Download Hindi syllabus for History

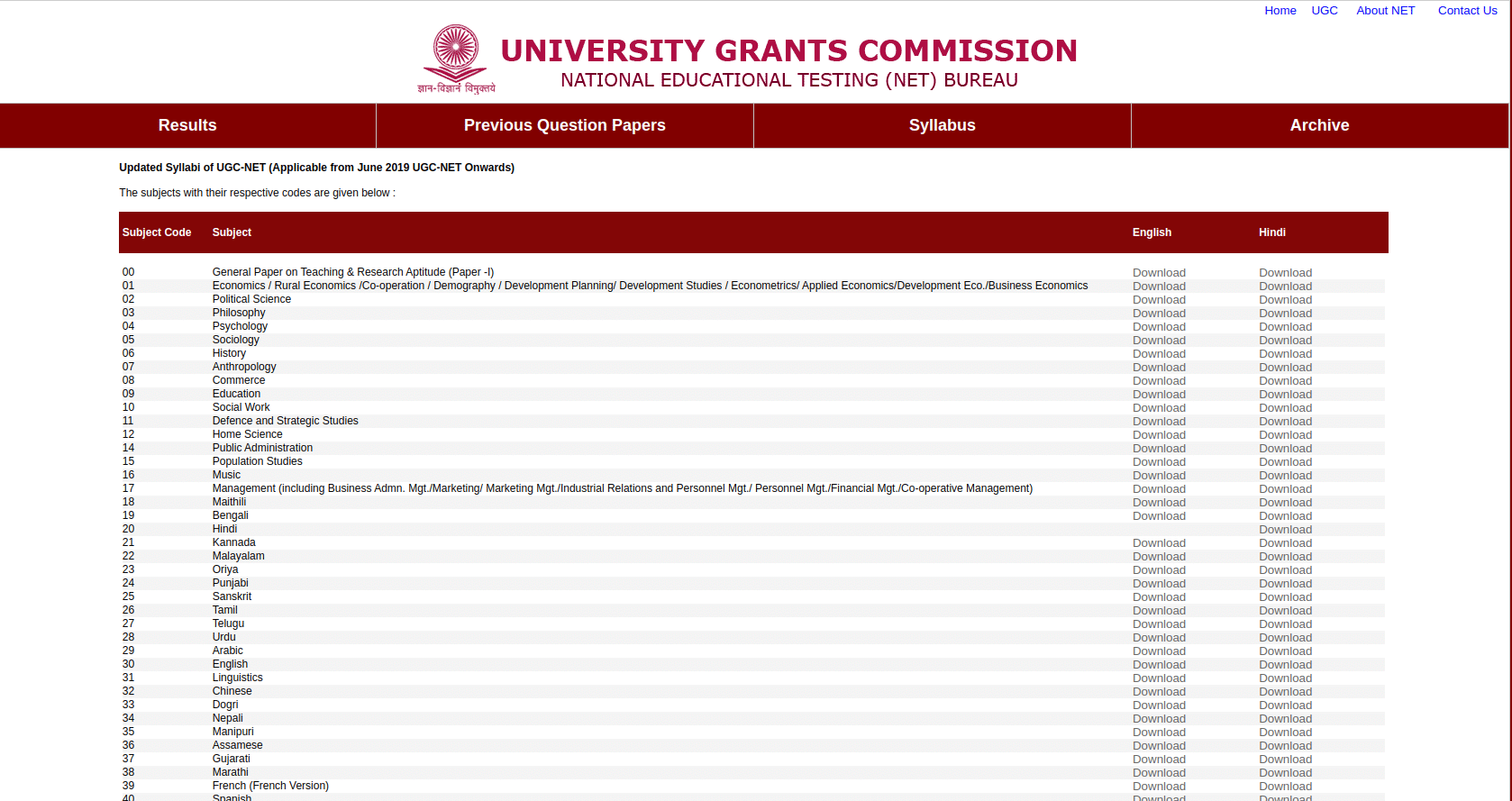point(1285,354)
